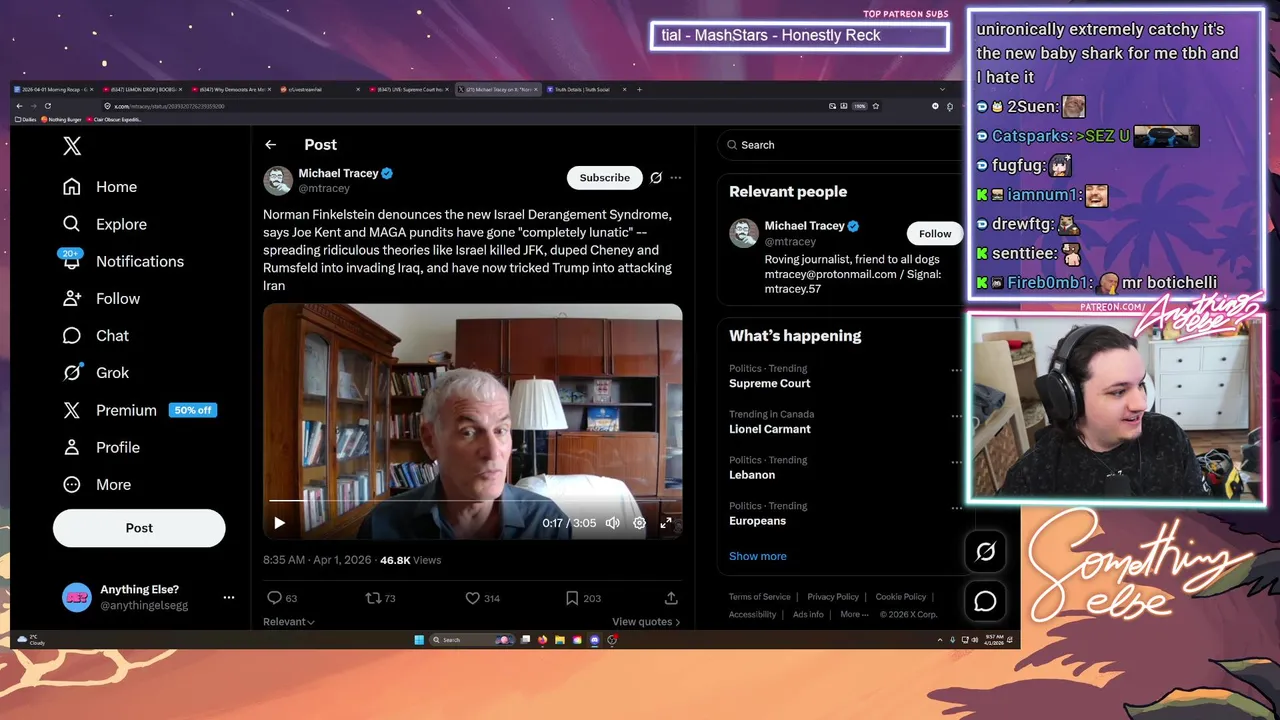Play the Finkelstein video
This screenshot has width=1280, height=720.
point(279,523)
